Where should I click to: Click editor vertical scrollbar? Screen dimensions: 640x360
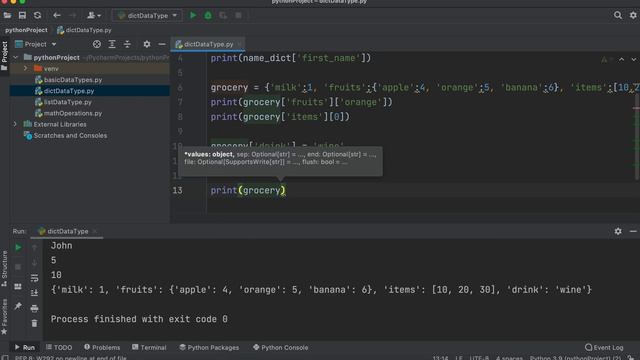(637, 136)
